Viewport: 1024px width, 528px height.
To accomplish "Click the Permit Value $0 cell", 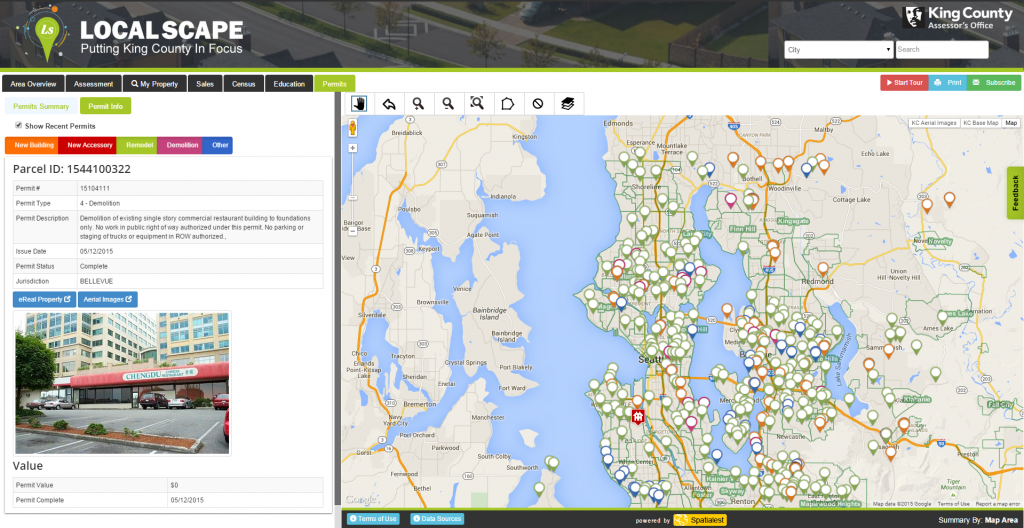I will (x=245, y=485).
